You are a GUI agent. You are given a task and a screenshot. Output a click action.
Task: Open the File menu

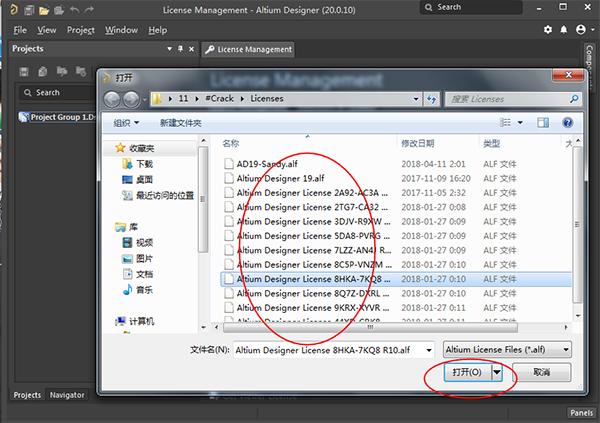20,30
